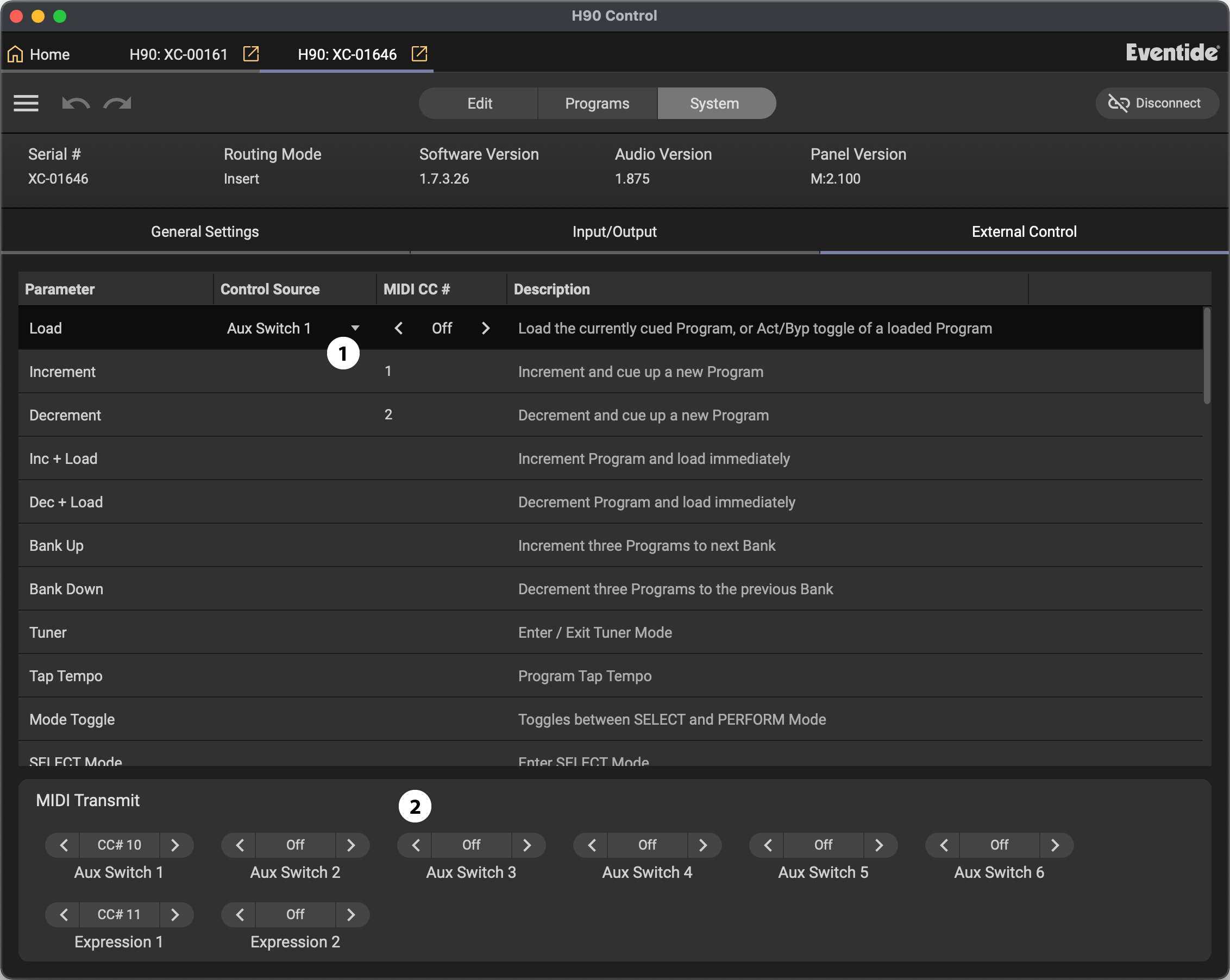The width and height of the screenshot is (1230, 980).
Task: Open the Load Control Source dropdown
Action: point(354,328)
